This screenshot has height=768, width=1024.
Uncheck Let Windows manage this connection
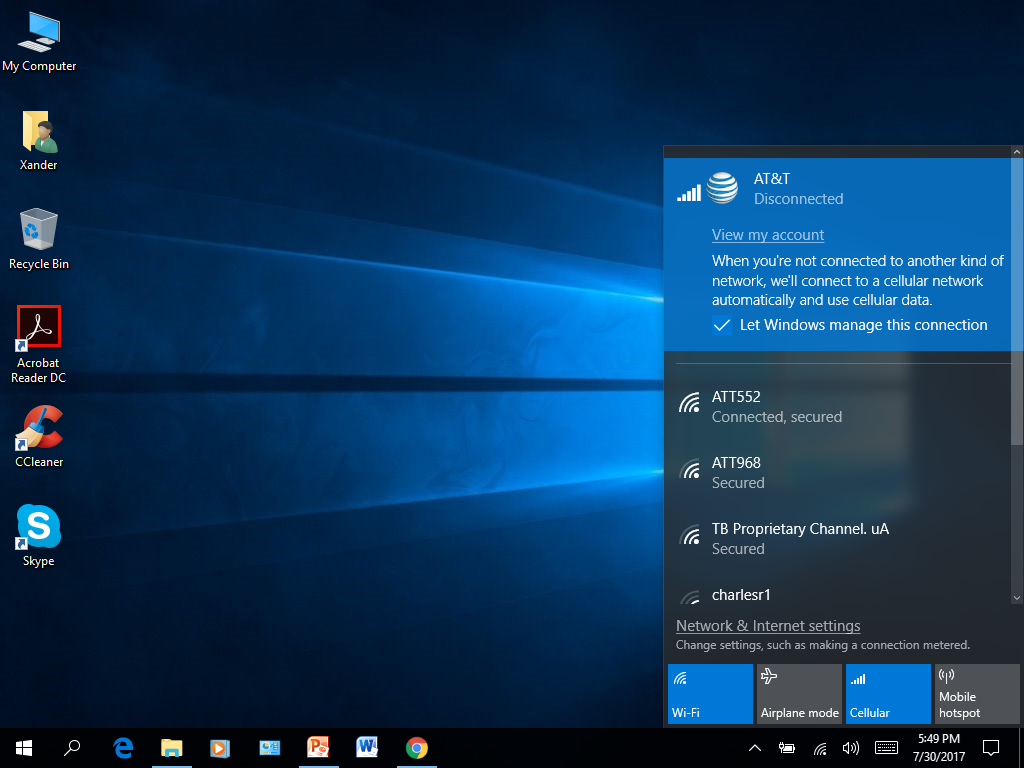pyautogui.click(x=722, y=325)
